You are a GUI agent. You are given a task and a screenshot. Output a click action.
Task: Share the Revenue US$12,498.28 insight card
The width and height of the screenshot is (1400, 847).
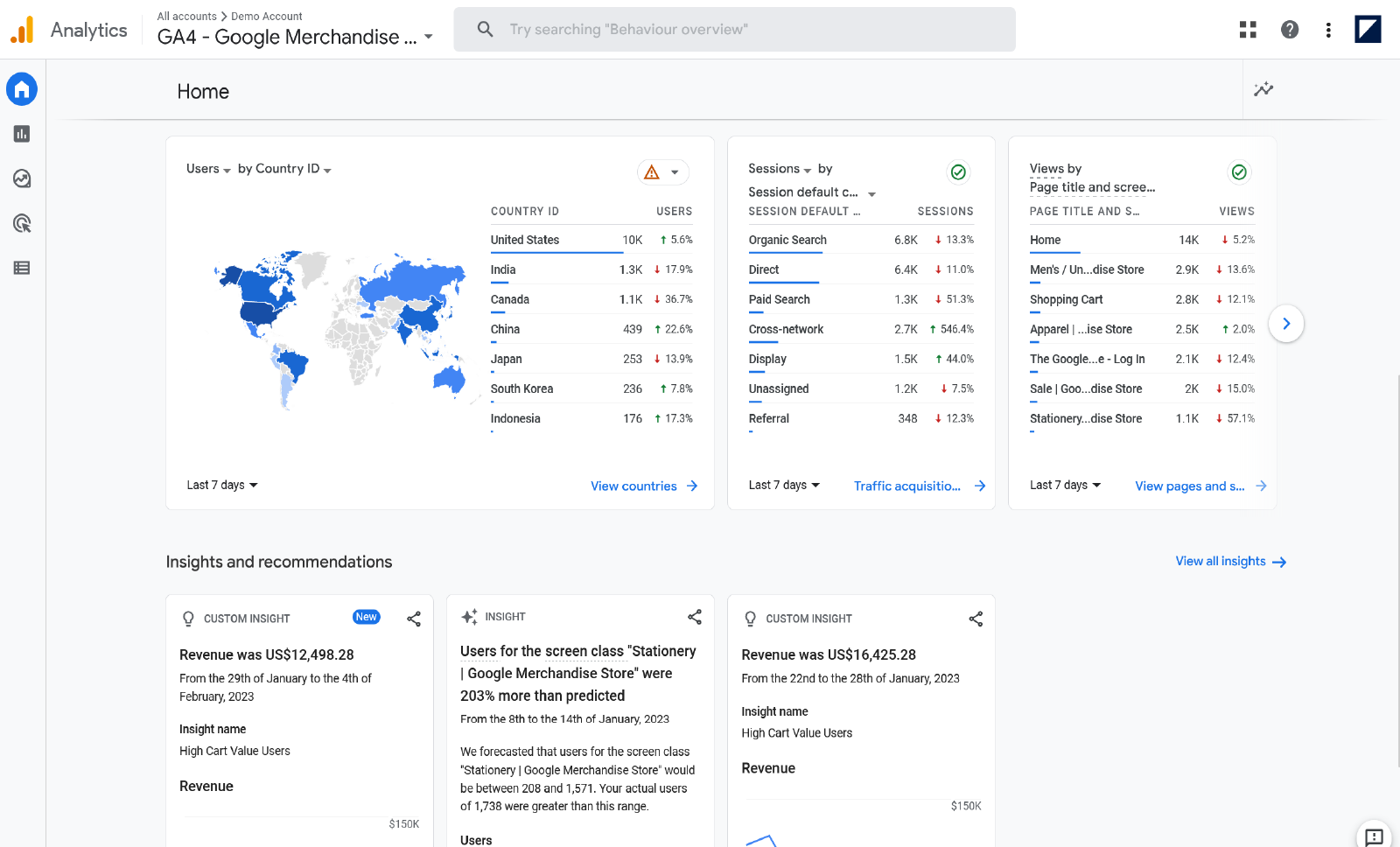click(414, 619)
